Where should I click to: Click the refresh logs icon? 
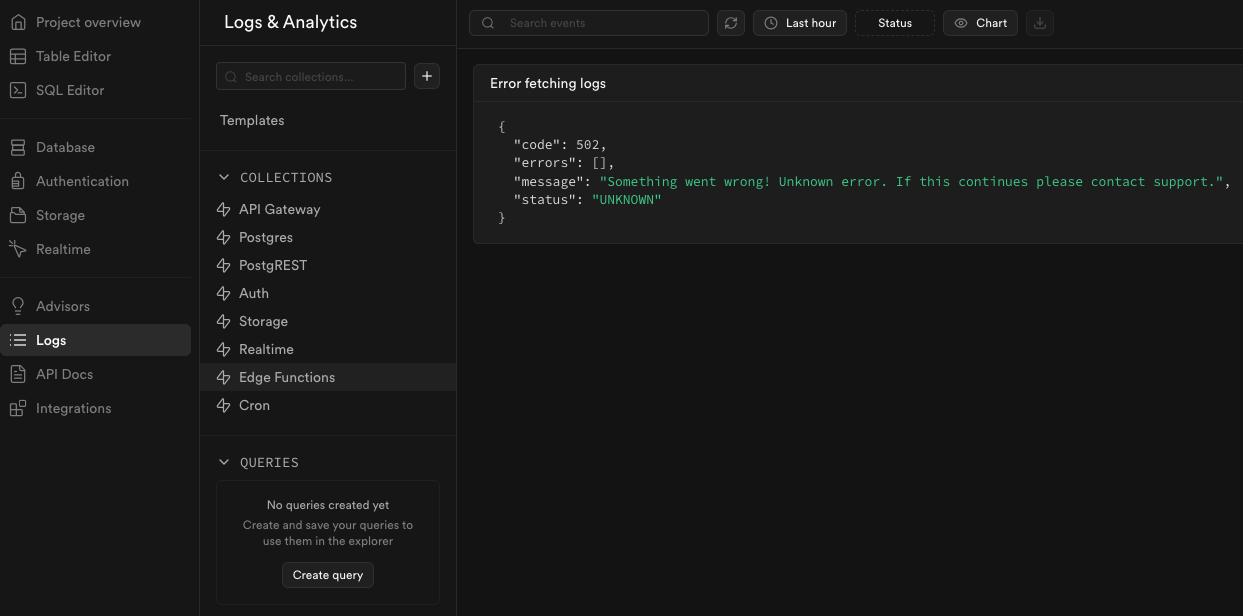pyautogui.click(x=731, y=23)
